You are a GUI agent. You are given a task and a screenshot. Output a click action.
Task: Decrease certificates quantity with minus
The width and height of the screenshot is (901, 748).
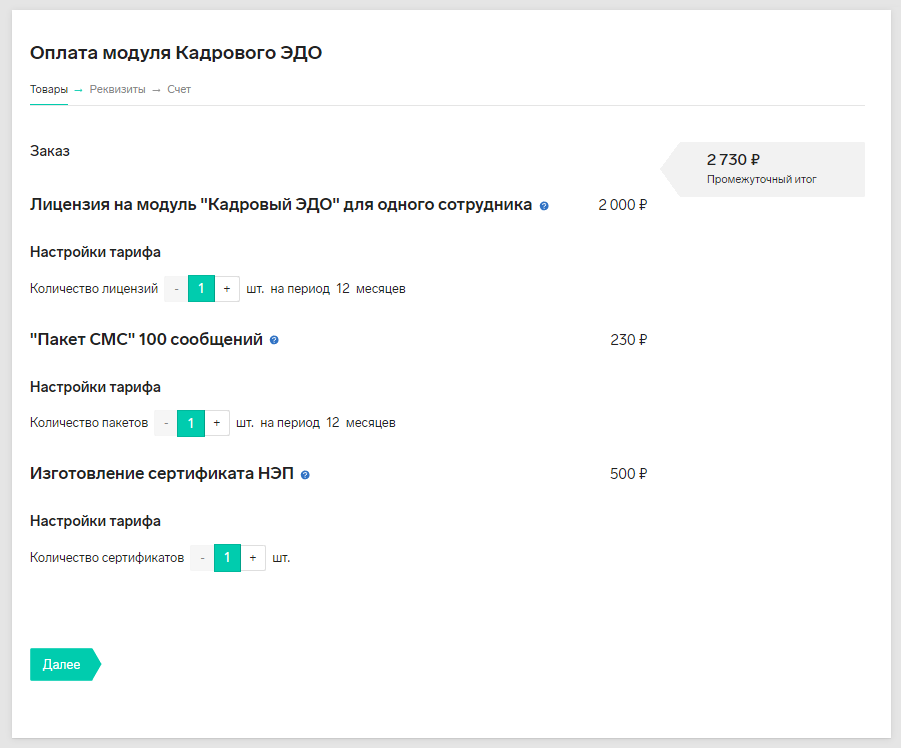[x=202, y=558]
